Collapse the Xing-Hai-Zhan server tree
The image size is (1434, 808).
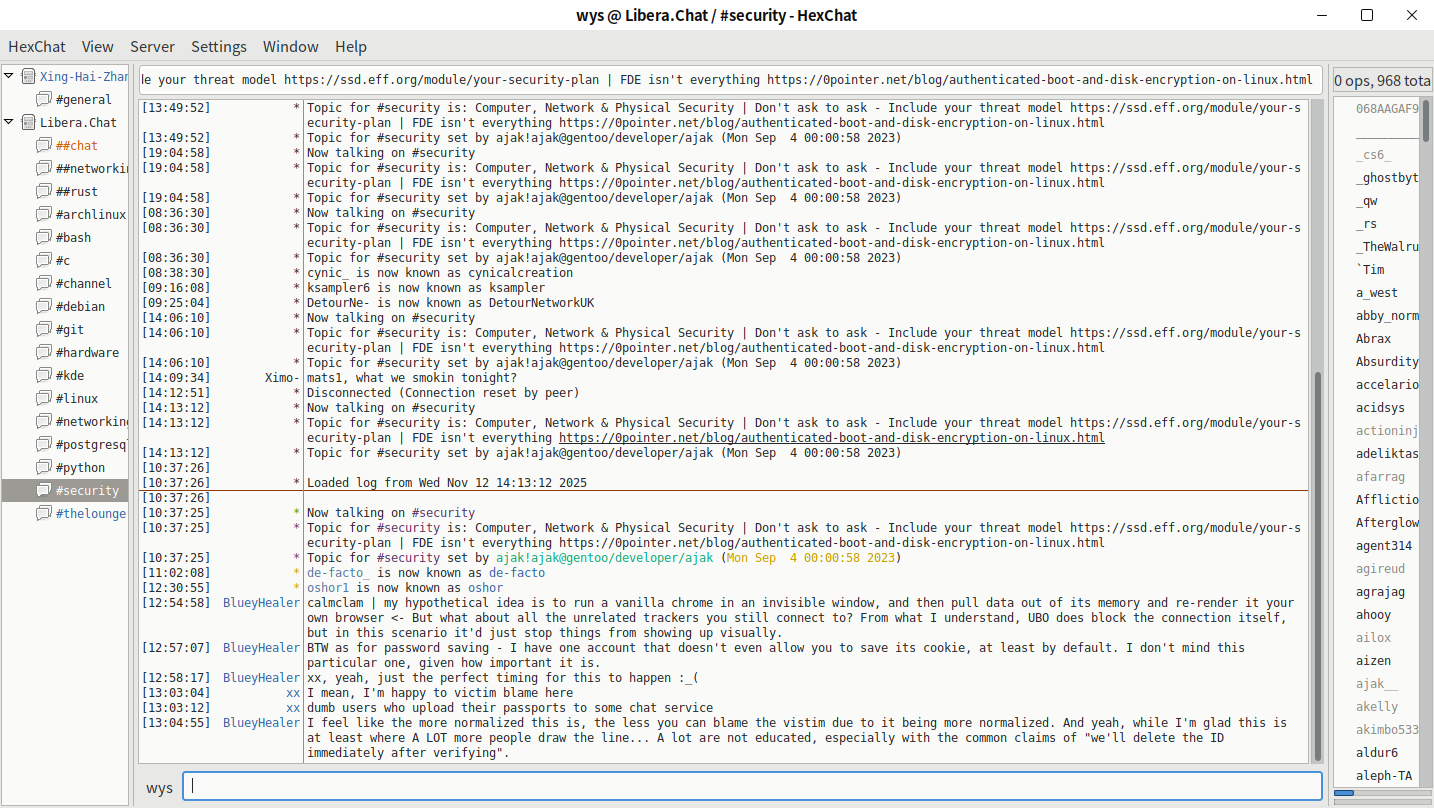pos(9,76)
